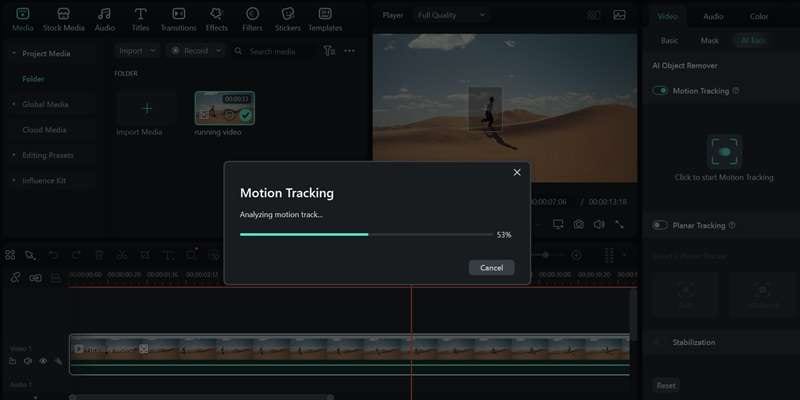Open the Import dropdown

tap(137, 51)
